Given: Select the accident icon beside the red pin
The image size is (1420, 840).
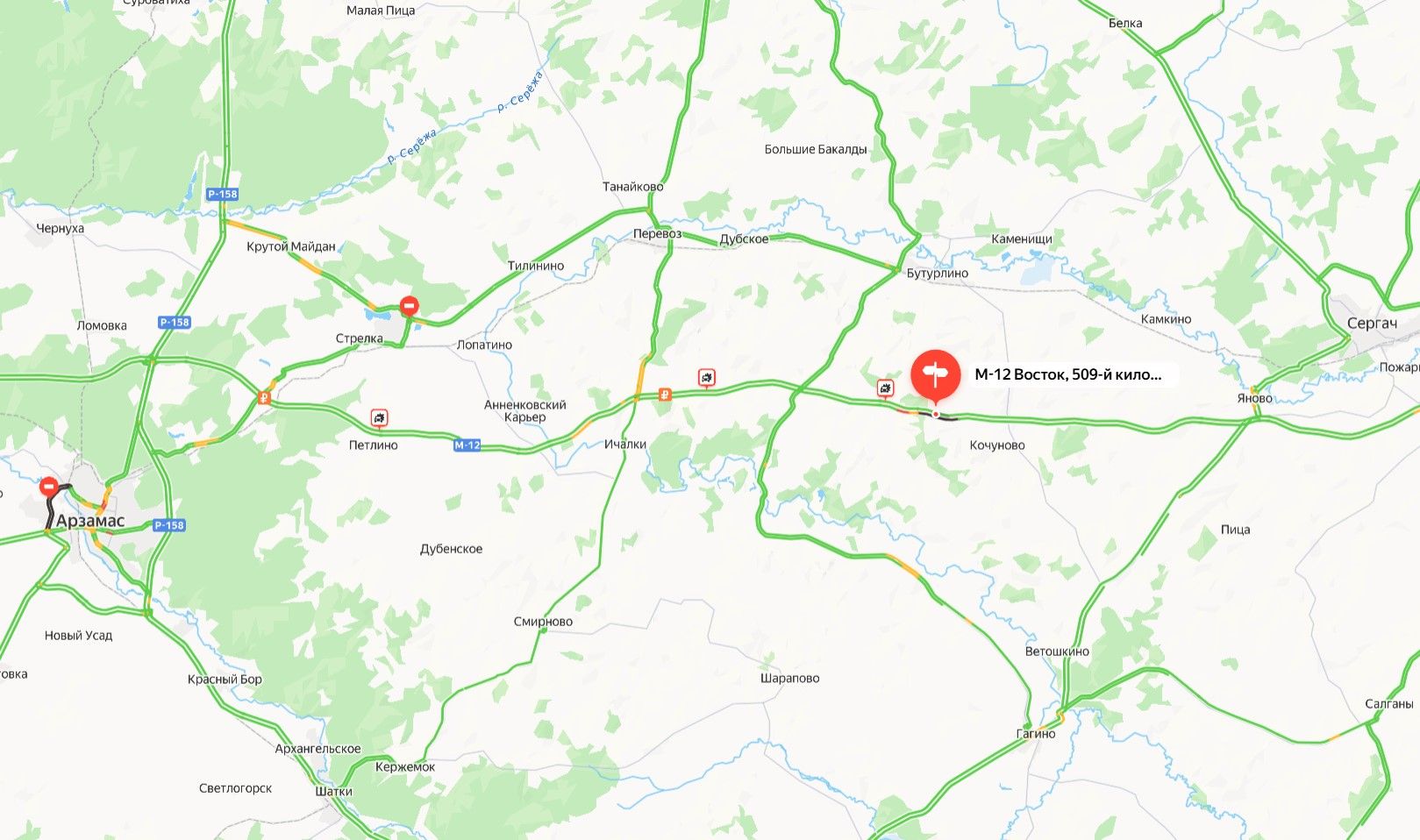Looking at the screenshot, I should click(x=886, y=388).
